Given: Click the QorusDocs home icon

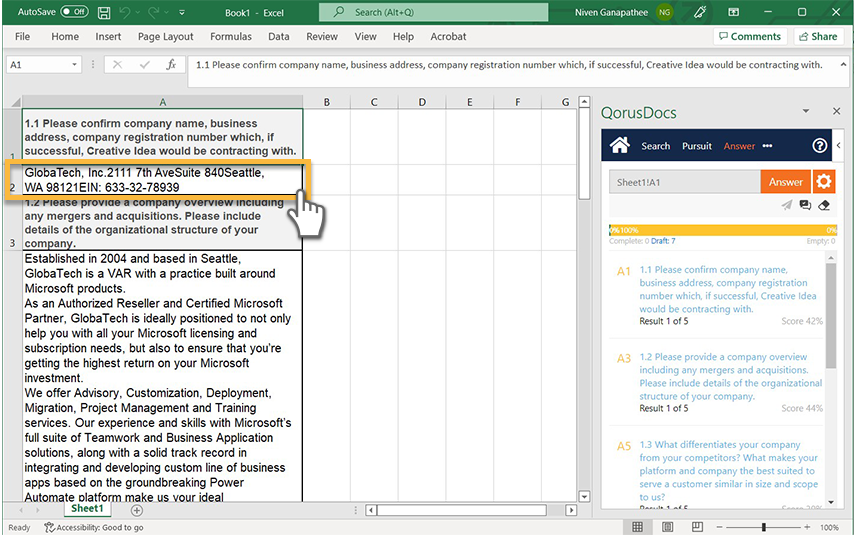Looking at the screenshot, I should [x=619, y=146].
